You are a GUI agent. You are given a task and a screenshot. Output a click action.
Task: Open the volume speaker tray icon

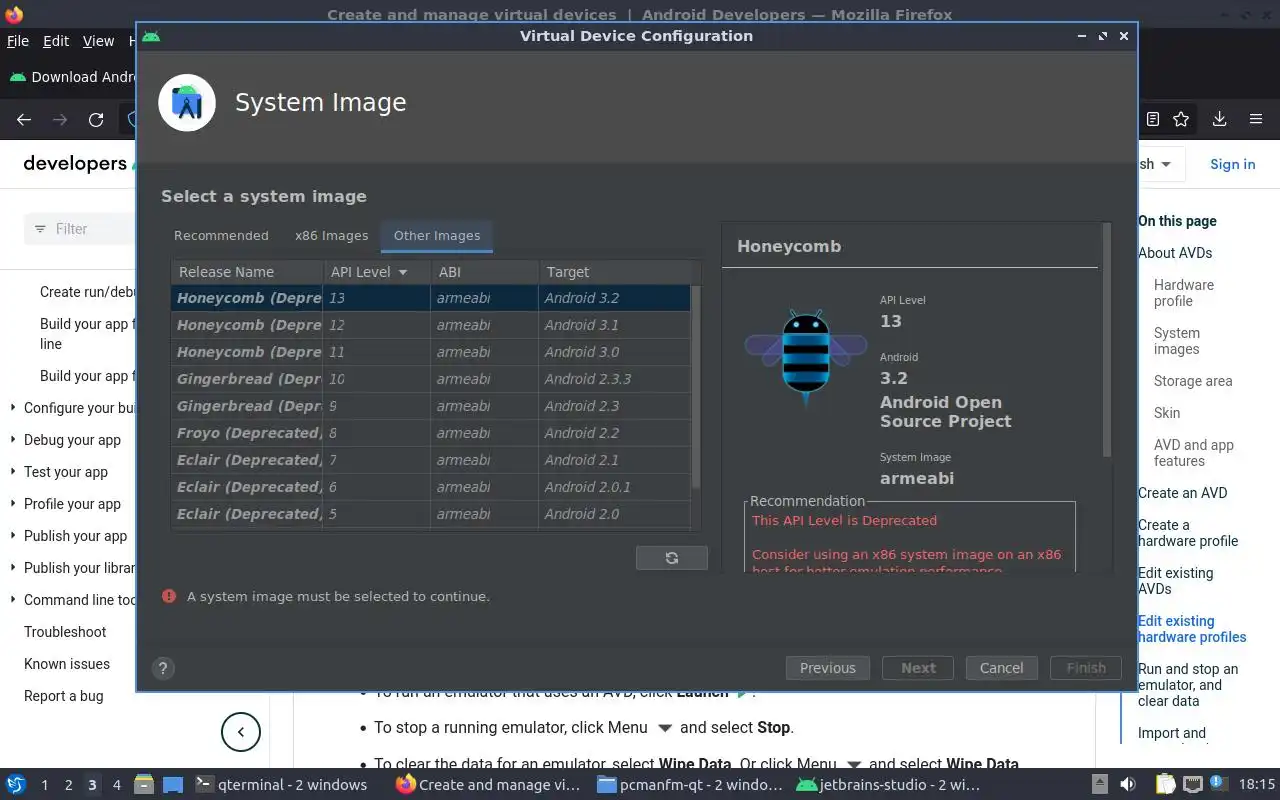[x=1127, y=784]
